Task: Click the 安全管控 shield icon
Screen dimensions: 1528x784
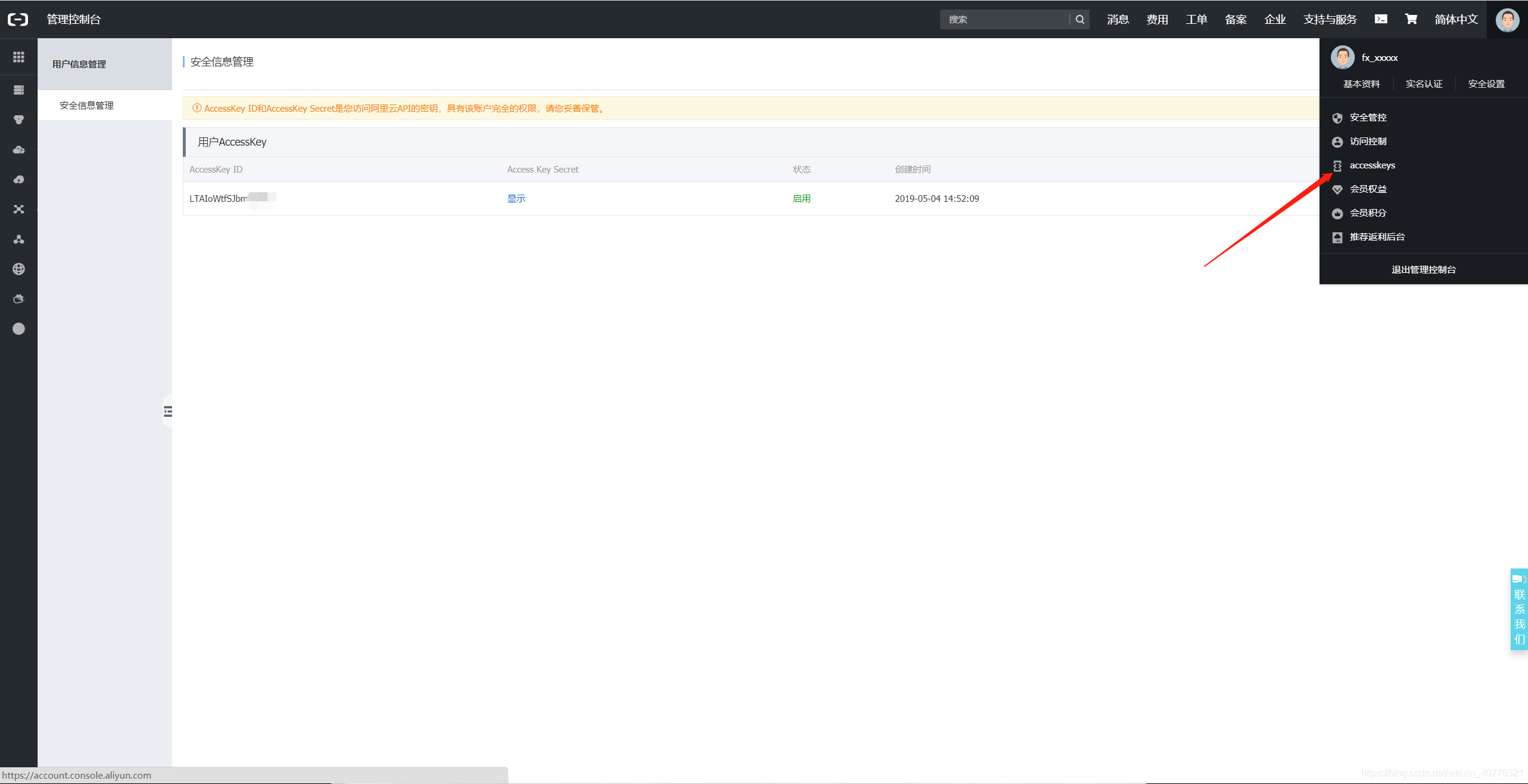Action: pos(1337,117)
